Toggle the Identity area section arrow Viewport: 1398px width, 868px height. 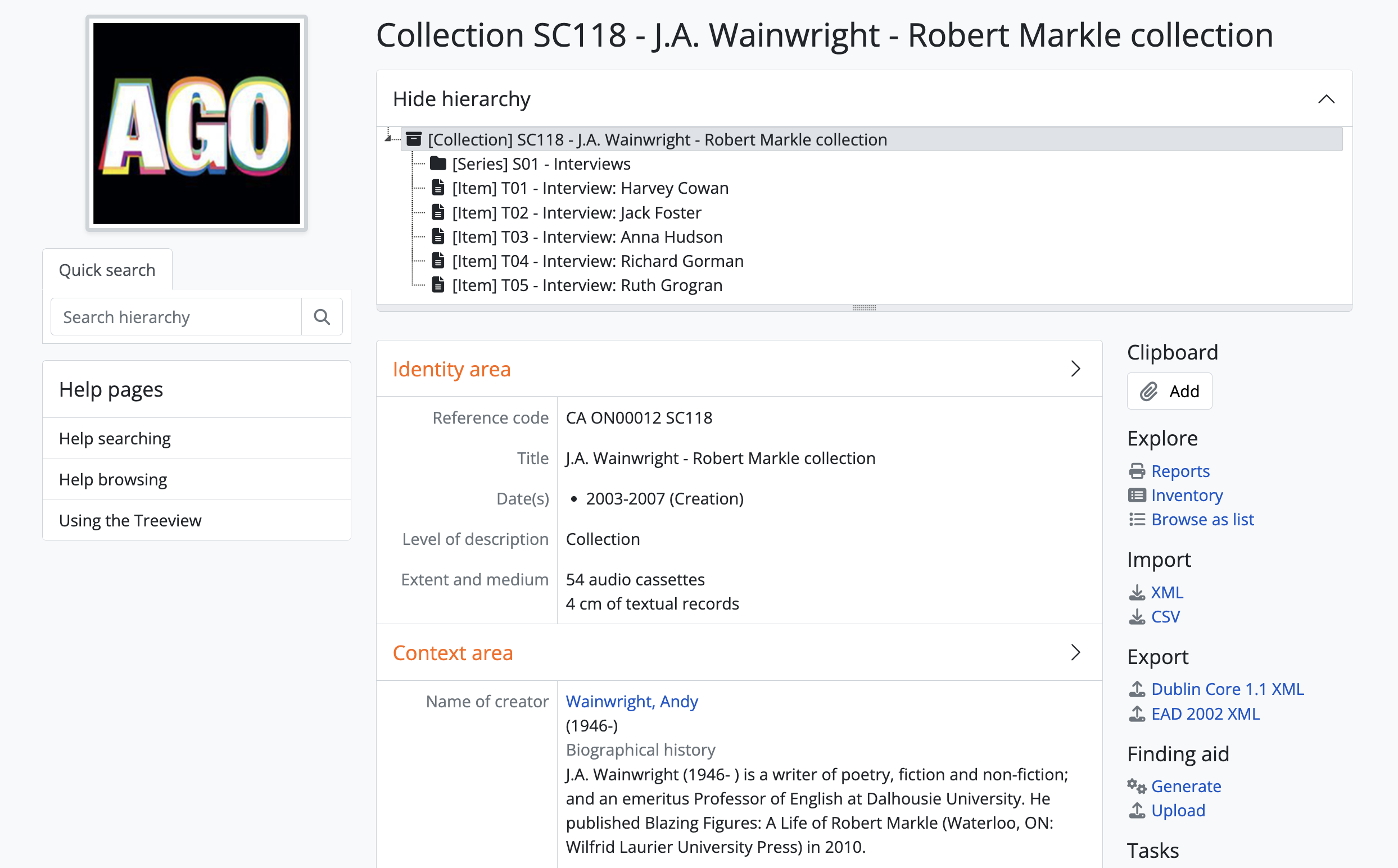tap(1075, 369)
